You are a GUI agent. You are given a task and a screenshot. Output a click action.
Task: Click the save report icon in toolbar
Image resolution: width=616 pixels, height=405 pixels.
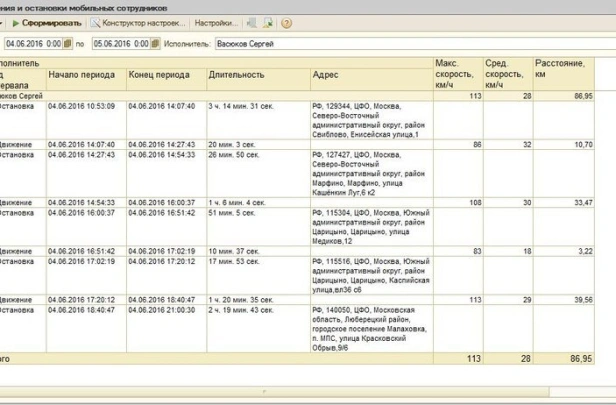[x=253, y=22]
